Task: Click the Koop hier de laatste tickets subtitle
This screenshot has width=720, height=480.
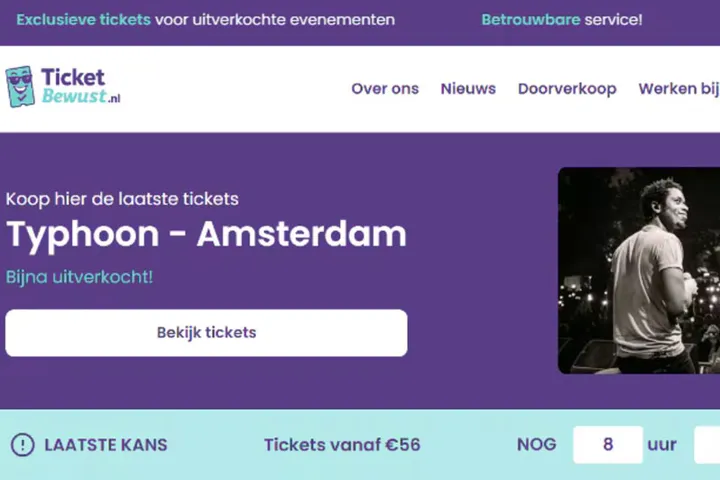Action: point(122,199)
